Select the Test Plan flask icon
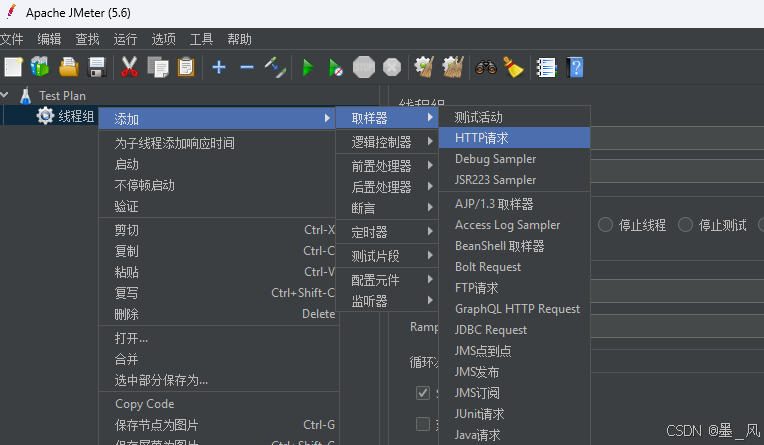This screenshot has width=764, height=445. point(25,96)
